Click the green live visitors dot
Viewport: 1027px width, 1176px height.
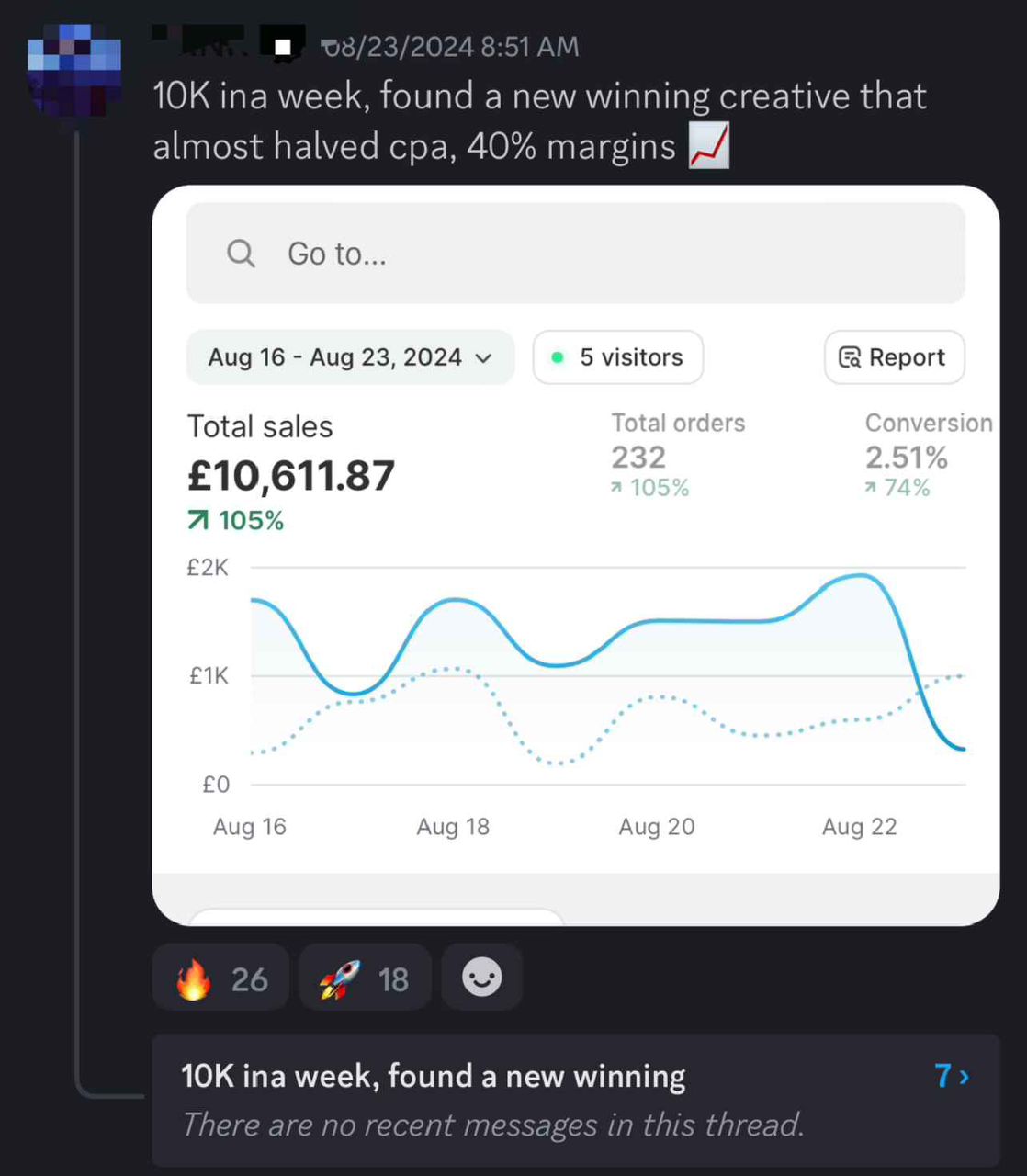[557, 357]
